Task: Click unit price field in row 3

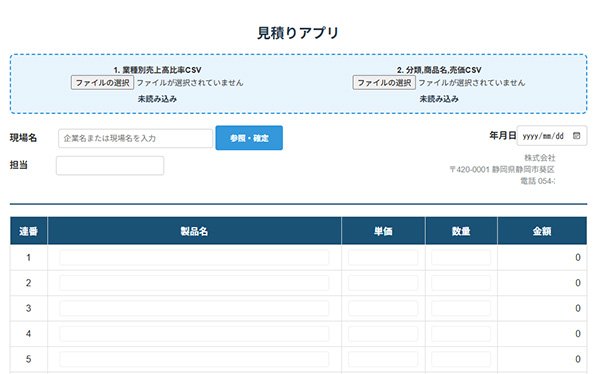Action: [383, 308]
